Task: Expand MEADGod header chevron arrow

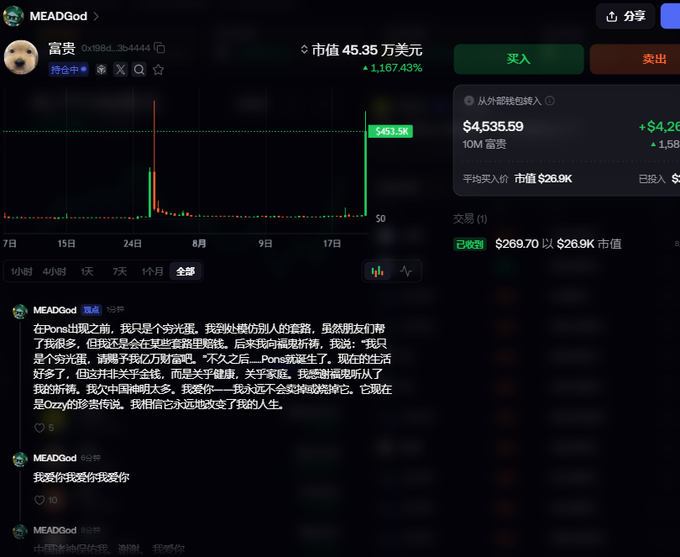Action: click(96, 16)
